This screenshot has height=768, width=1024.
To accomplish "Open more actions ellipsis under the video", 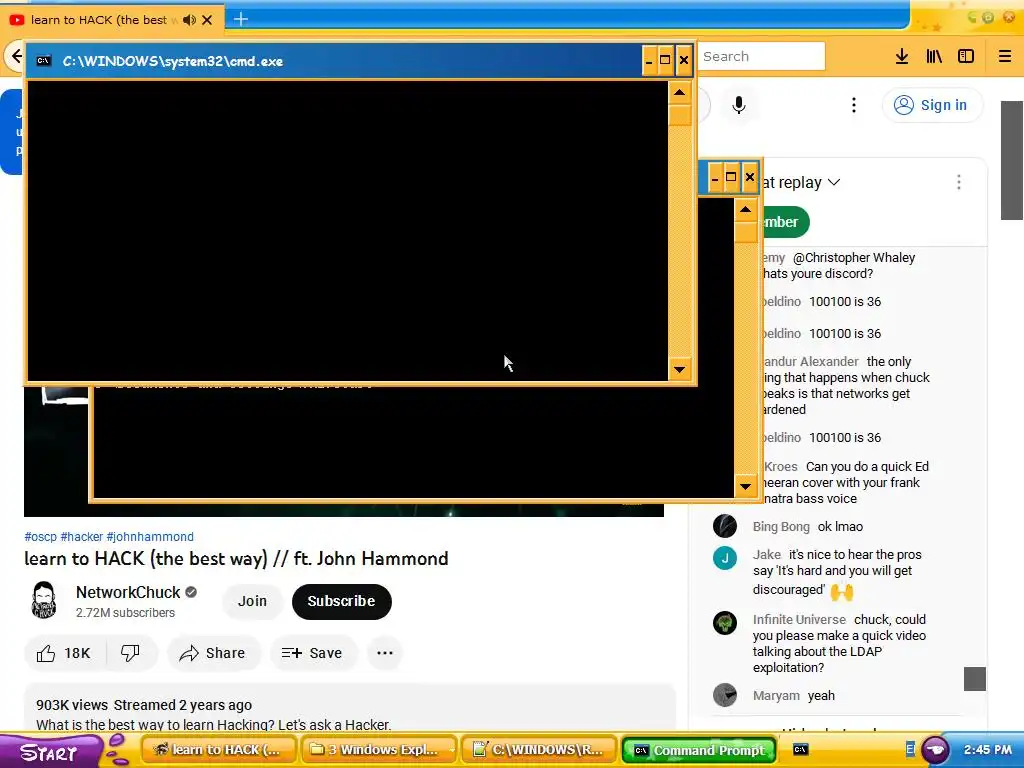I will tap(385, 653).
